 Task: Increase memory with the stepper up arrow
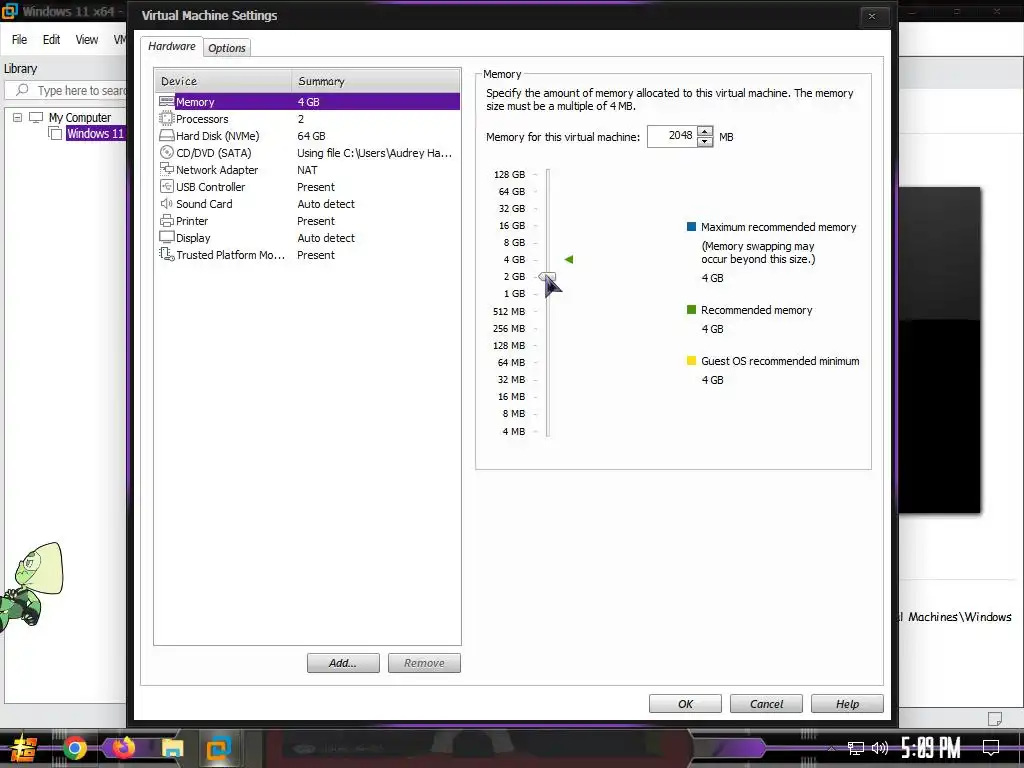(705, 132)
